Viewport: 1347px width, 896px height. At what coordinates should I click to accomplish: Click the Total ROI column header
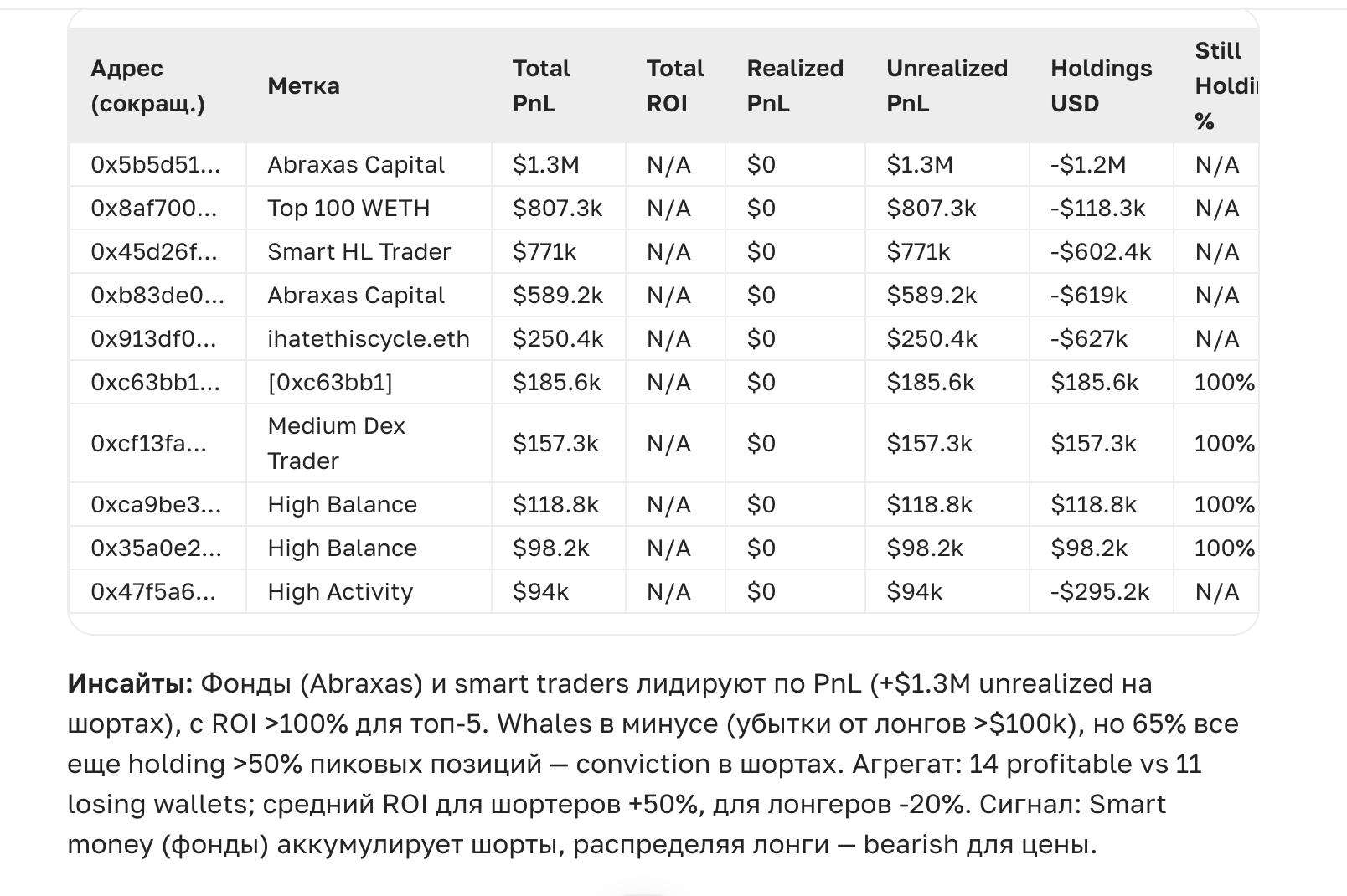coord(674,85)
